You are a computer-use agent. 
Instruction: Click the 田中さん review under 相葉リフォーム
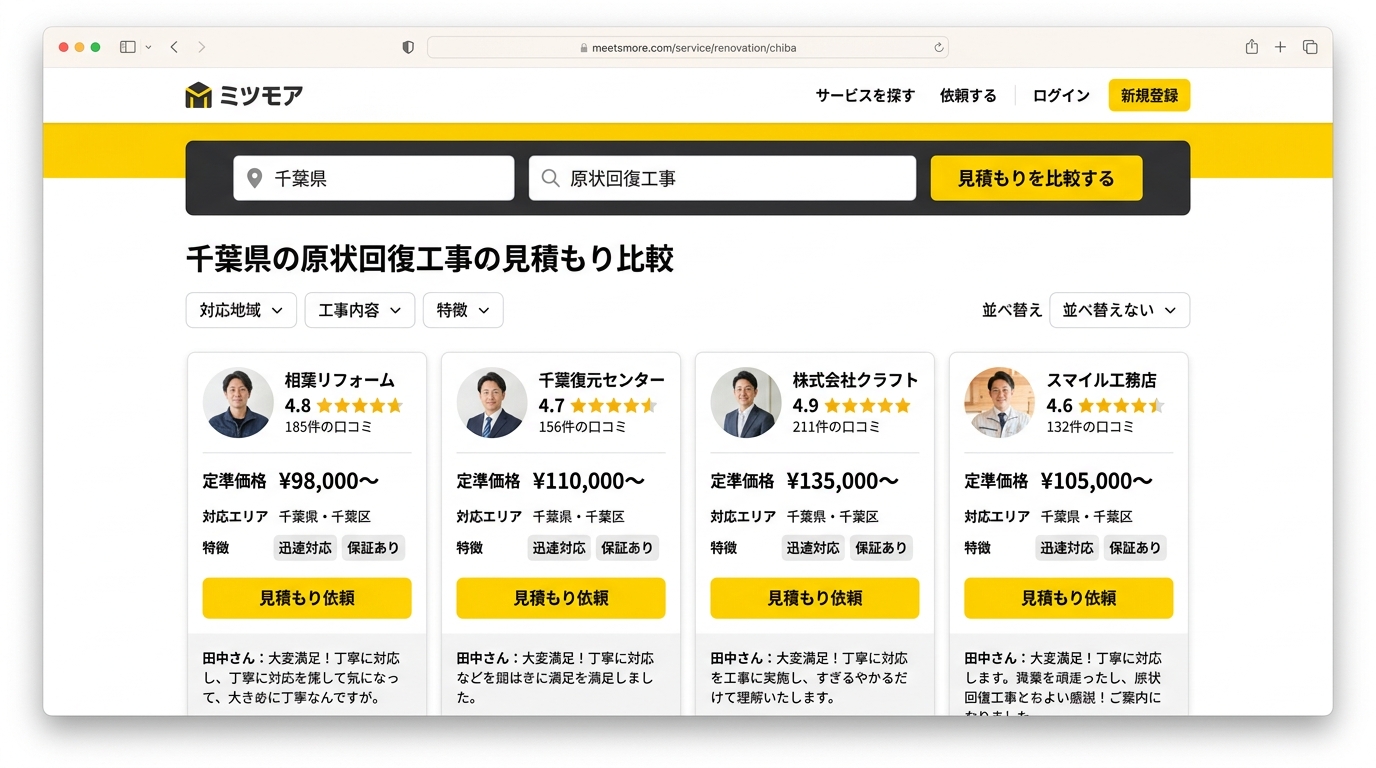tap(302, 678)
